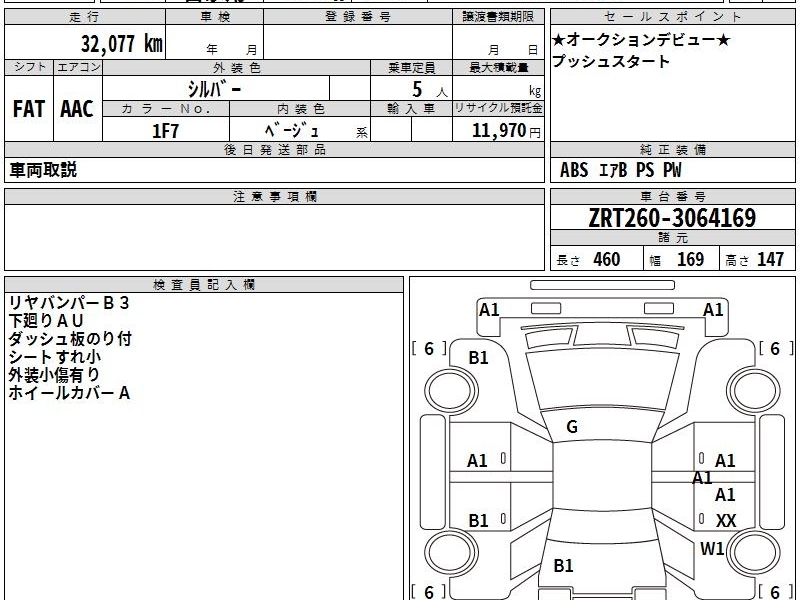
Task: Click the 内装色 header
Action: point(300,109)
